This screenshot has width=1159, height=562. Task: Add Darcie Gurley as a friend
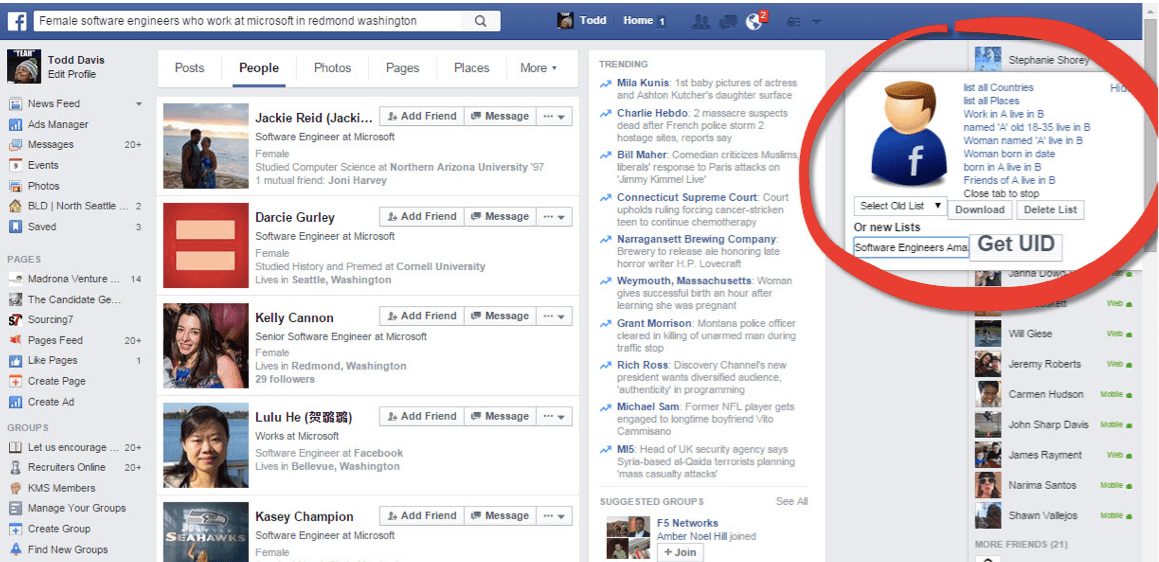[421, 216]
